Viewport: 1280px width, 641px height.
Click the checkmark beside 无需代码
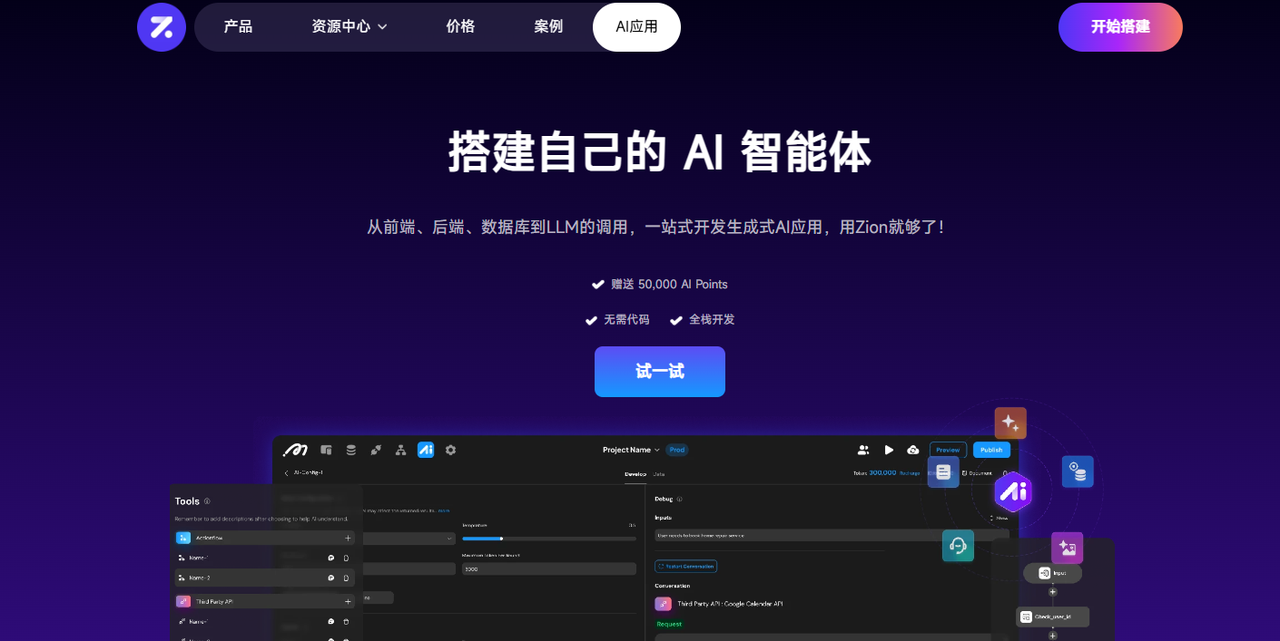[x=591, y=320]
